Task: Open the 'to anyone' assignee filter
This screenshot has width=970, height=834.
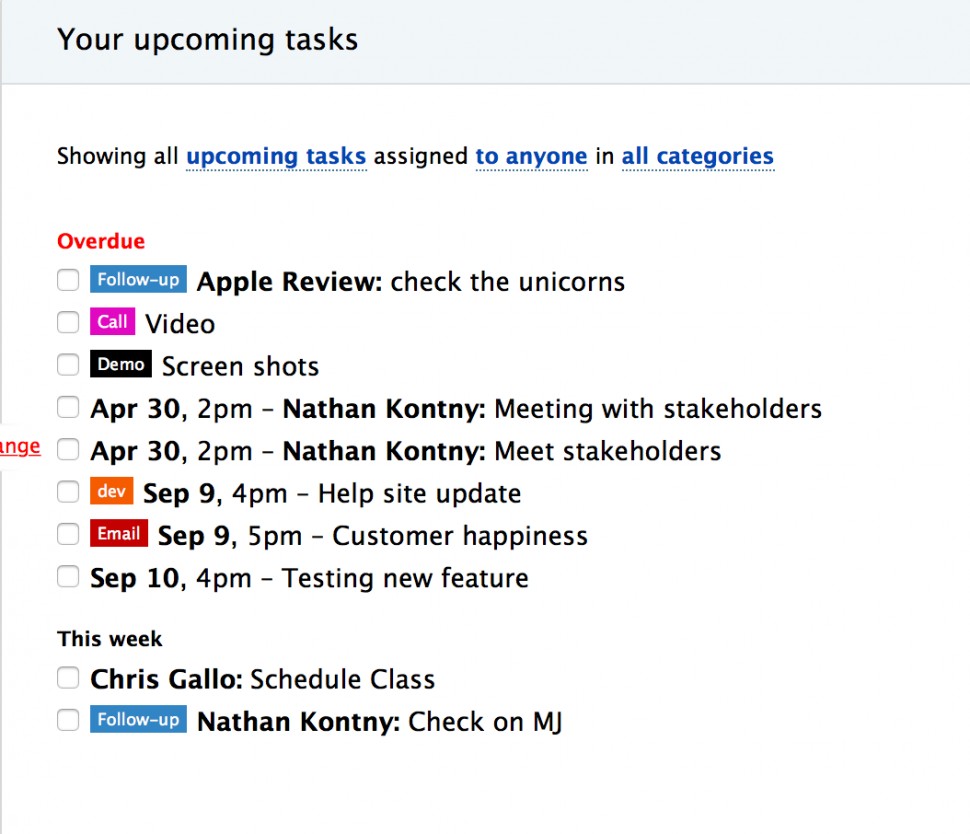Action: tap(531, 157)
